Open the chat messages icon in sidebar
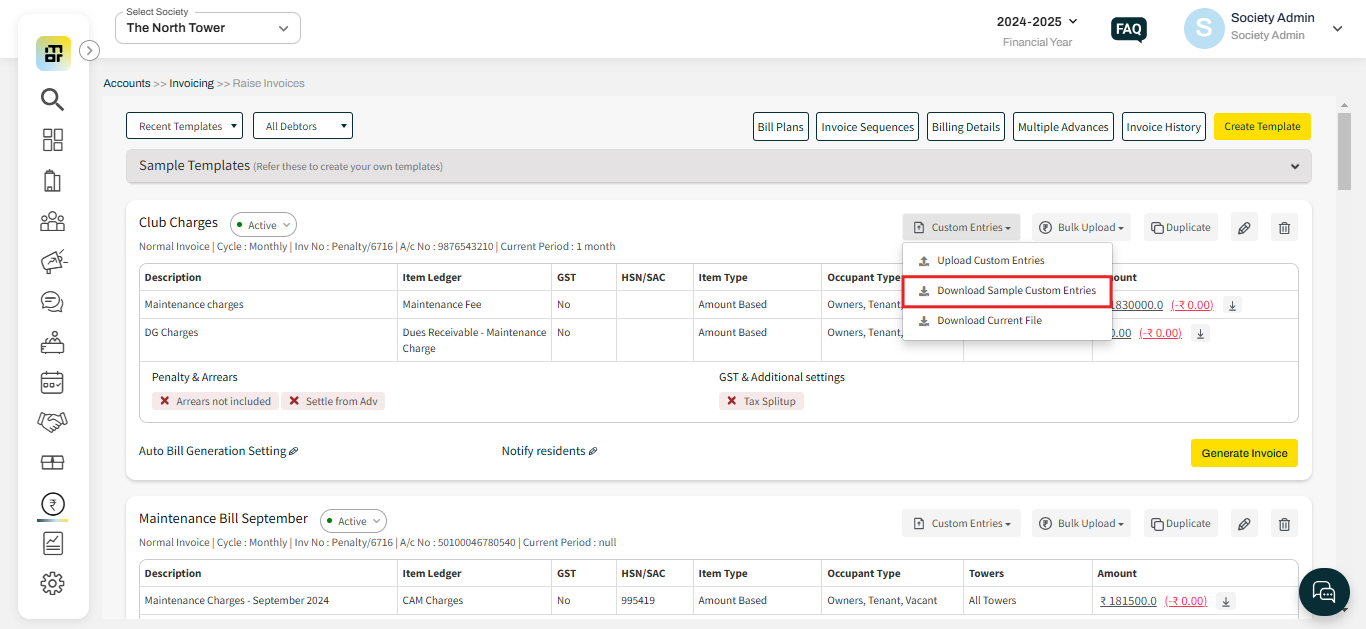This screenshot has height=629, width=1366. click(x=52, y=301)
